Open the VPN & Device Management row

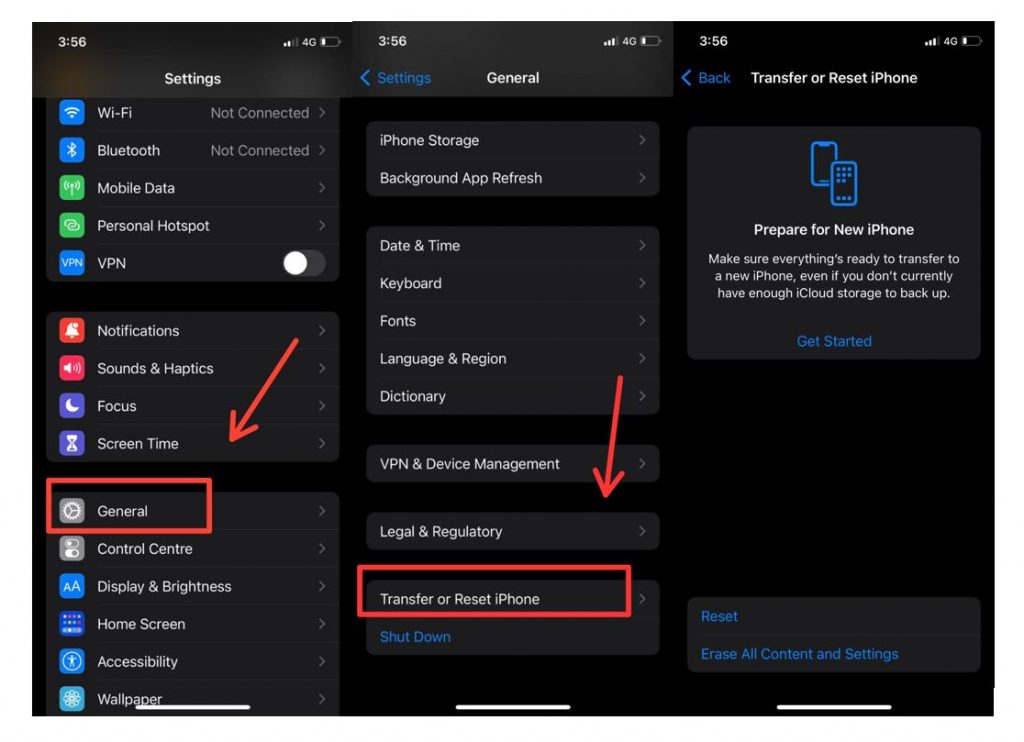[513, 464]
